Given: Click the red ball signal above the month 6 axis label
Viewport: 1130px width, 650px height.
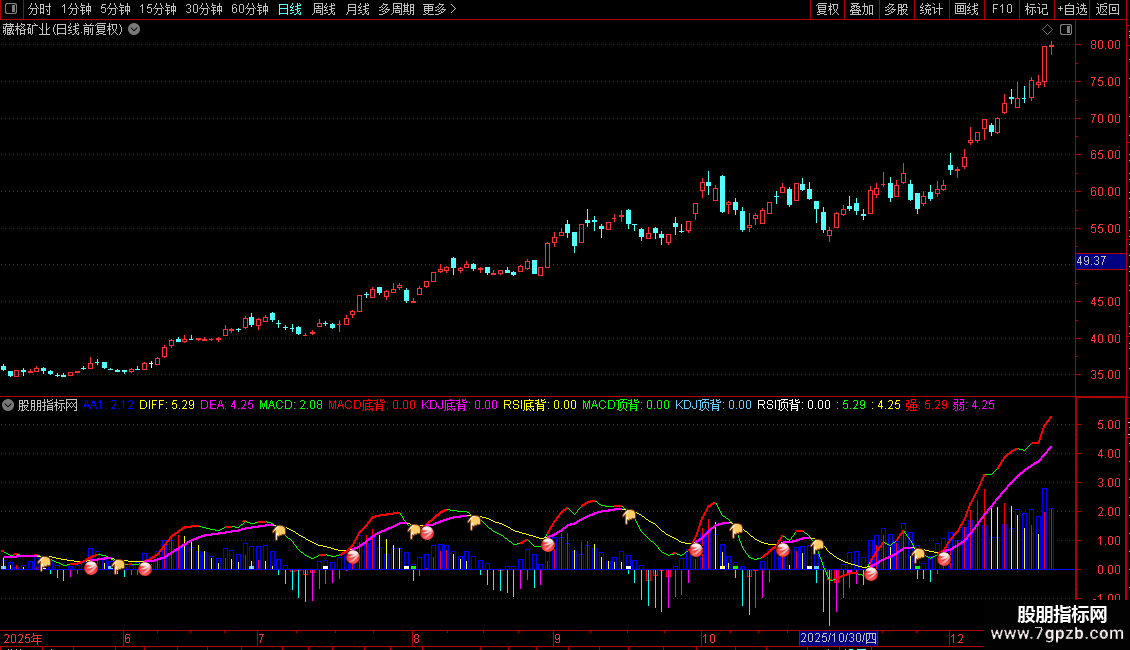Looking at the screenshot, I should (x=145, y=569).
